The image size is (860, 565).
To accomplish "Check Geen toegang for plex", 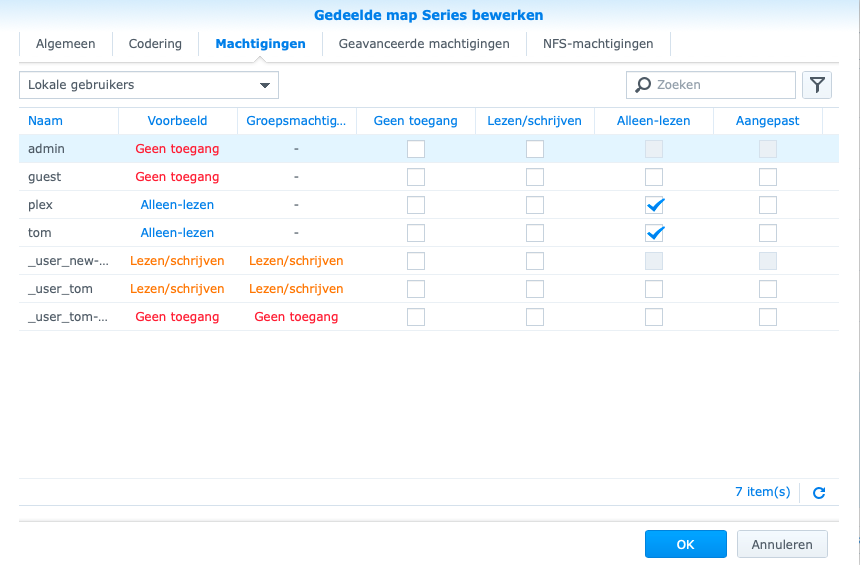I will [416, 205].
